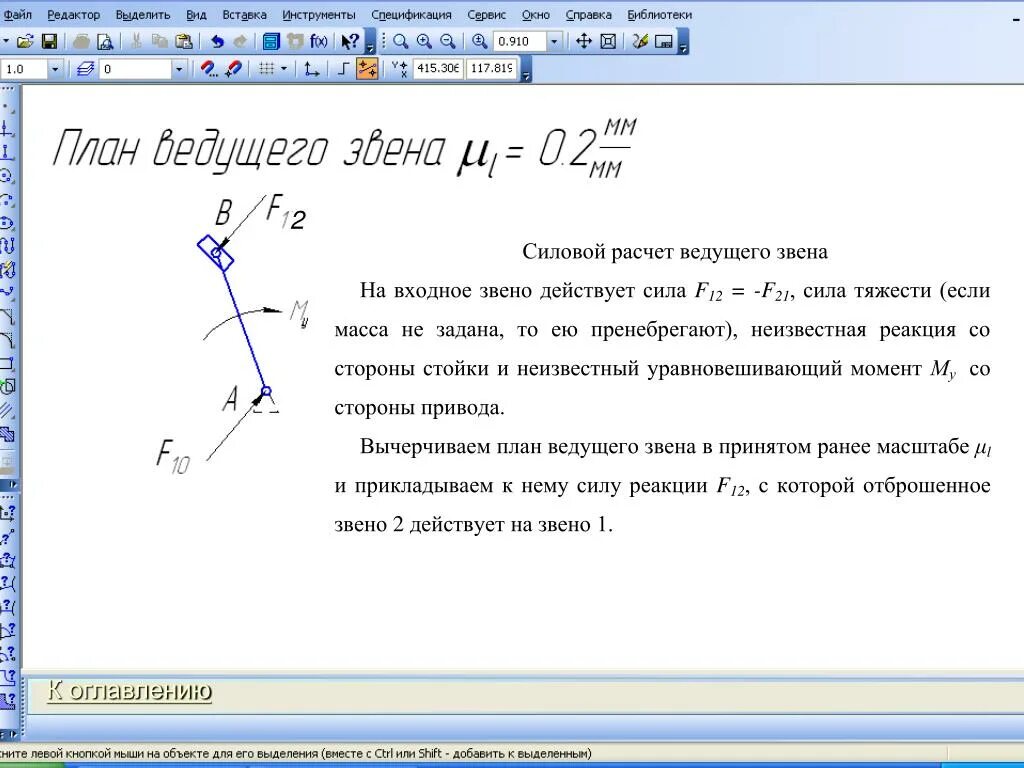Click the Copy icon
1024x768 pixels.
point(160,42)
